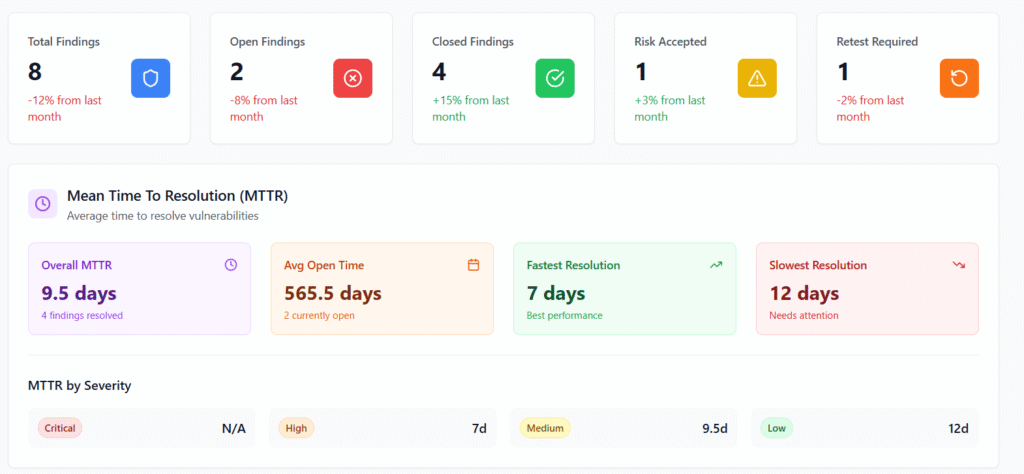The height and width of the screenshot is (474, 1024).
Task: Click the Total Findings count 8
Action: [35, 72]
